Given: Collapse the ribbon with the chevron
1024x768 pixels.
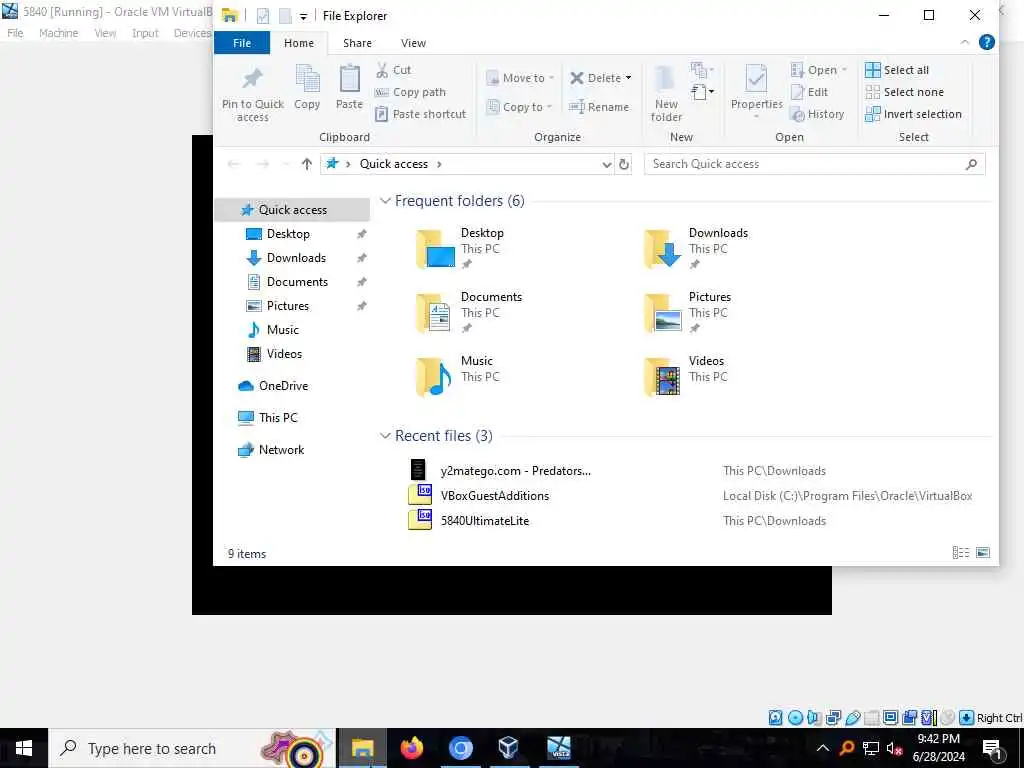Looking at the screenshot, I should [x=965, y=42].
